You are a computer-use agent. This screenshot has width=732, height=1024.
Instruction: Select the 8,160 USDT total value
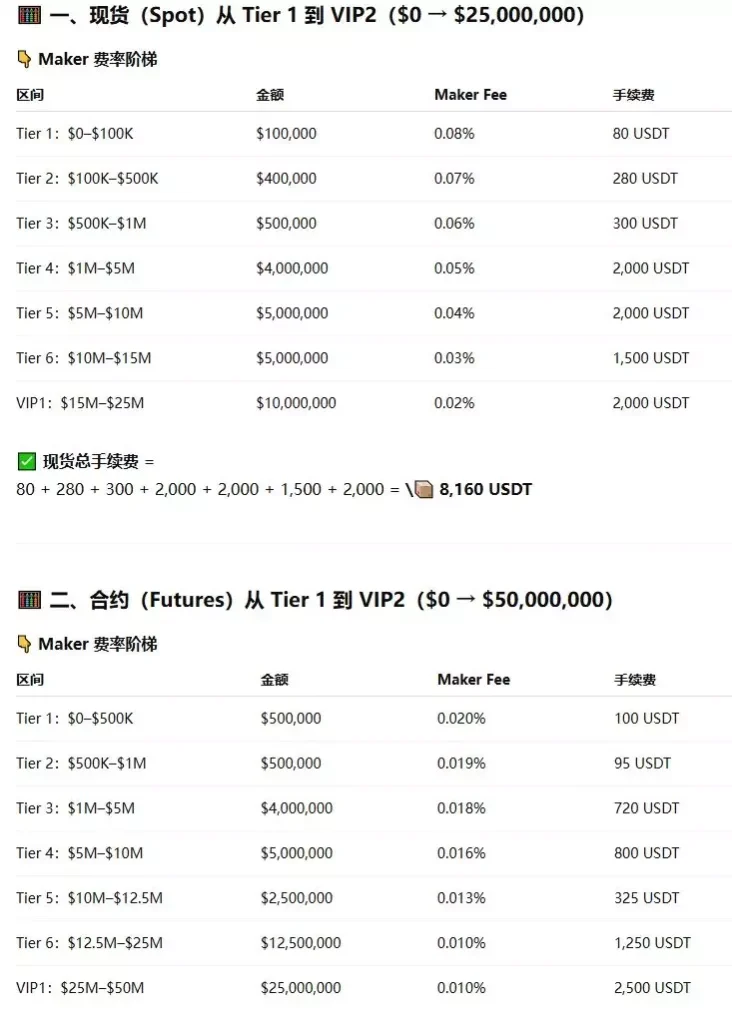tap(485, 490)
